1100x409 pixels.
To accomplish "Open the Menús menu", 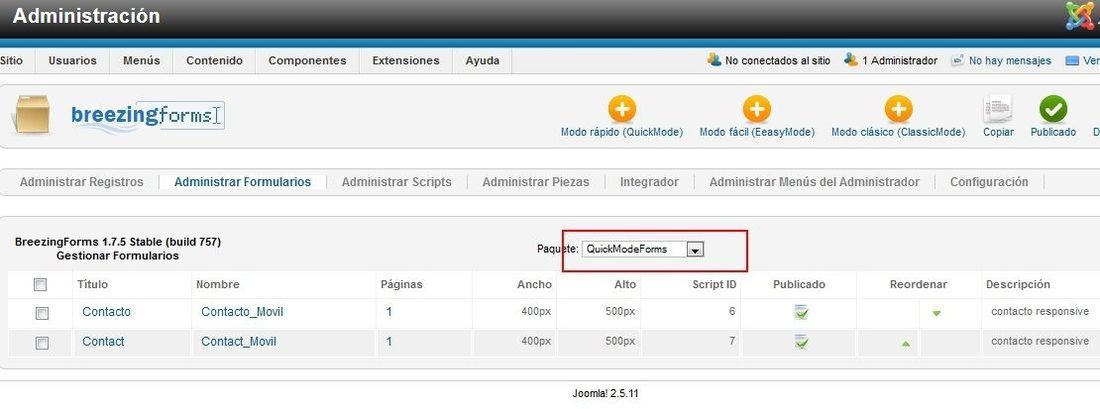I will coord(141,60).
